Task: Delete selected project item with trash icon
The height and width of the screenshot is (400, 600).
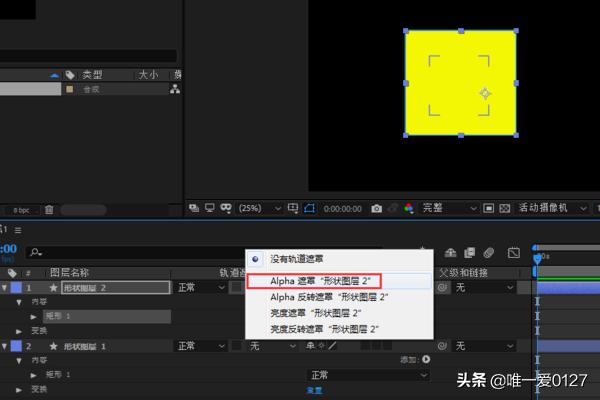Action: pyautogui.click(x=49, y=209)
